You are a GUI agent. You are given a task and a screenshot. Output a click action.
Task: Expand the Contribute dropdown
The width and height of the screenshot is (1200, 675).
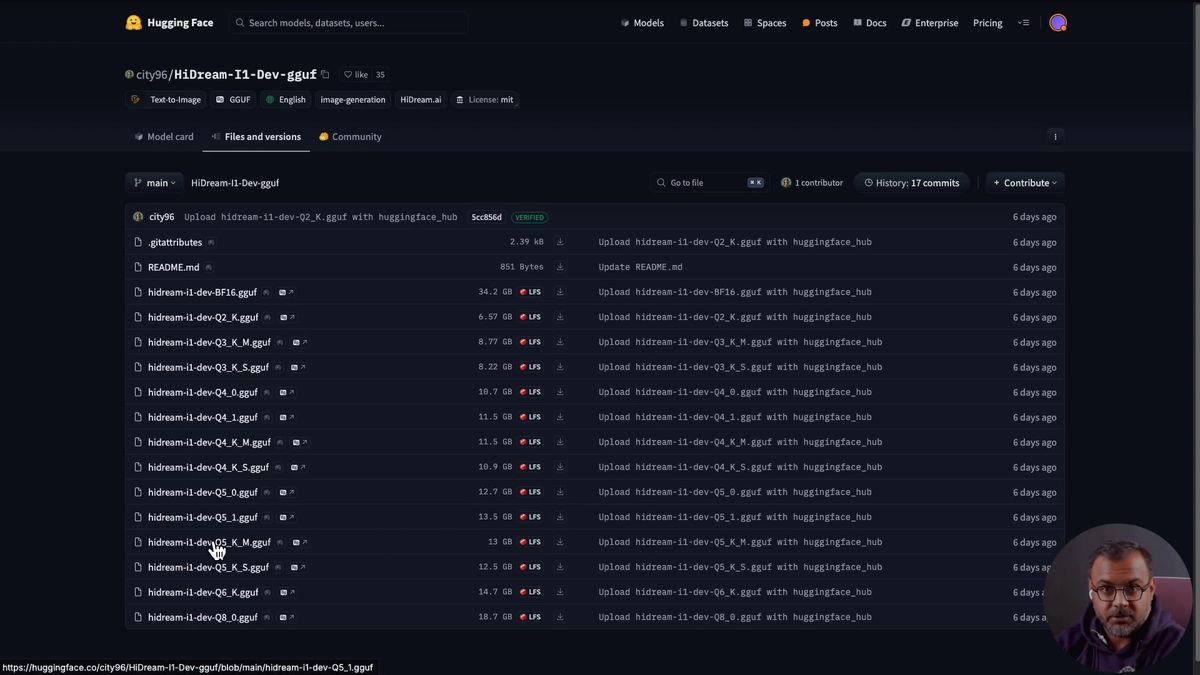coord(1025,183)
